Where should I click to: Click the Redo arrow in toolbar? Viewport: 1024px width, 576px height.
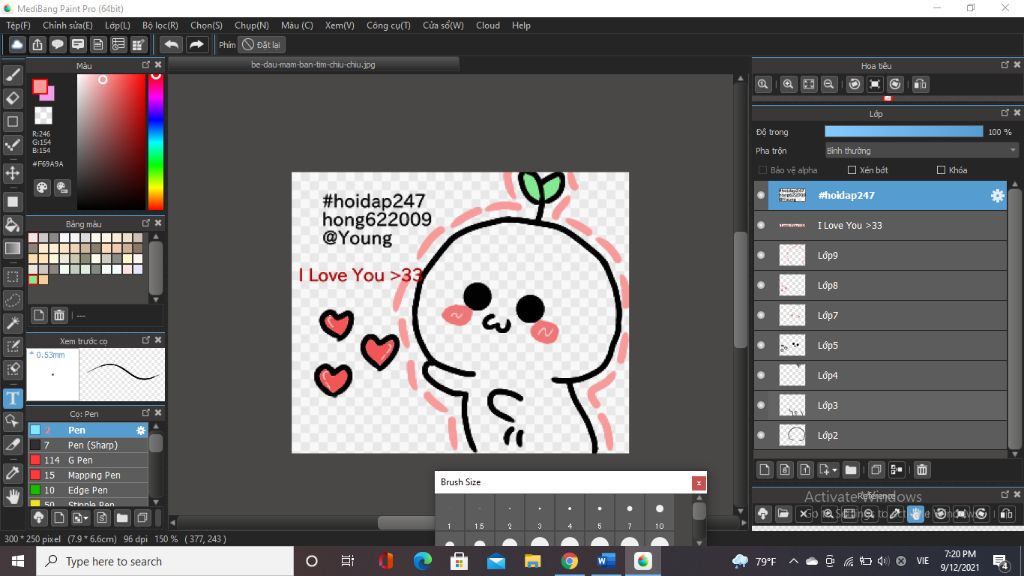pos(196,44)
